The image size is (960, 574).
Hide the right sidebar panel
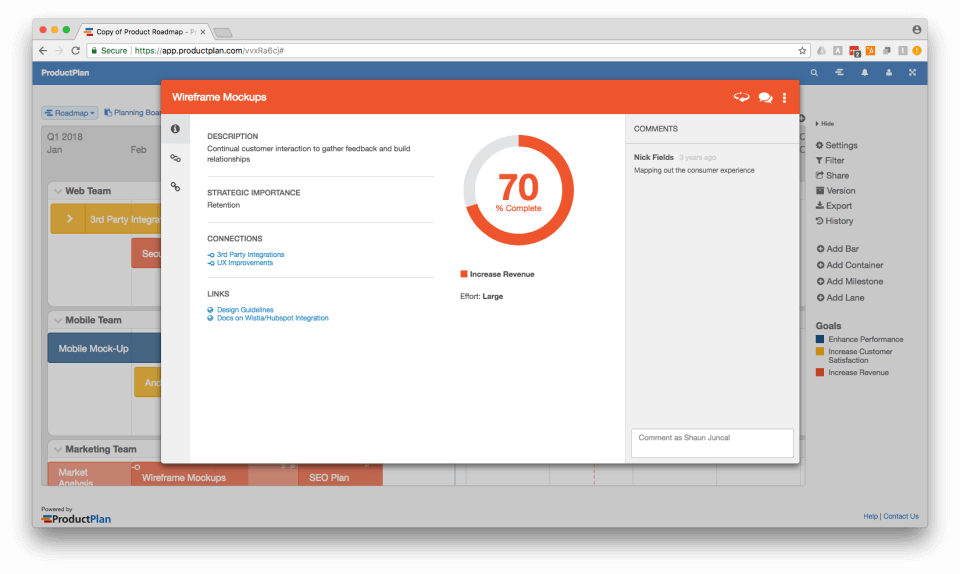click(826, 123)
